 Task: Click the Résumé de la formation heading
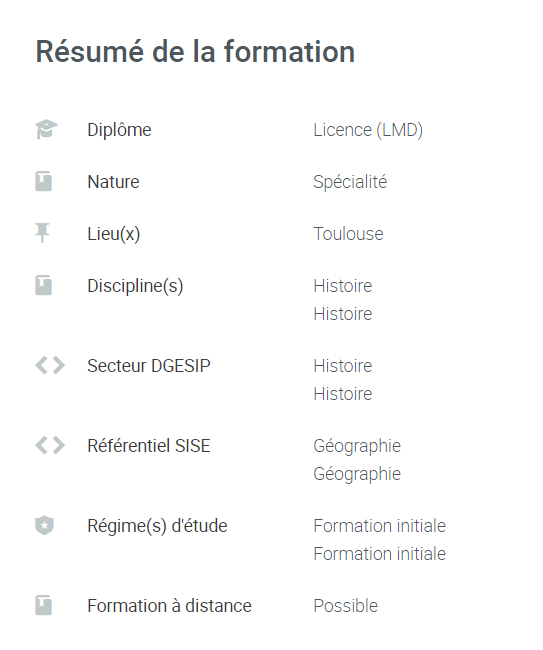point(195,52)
